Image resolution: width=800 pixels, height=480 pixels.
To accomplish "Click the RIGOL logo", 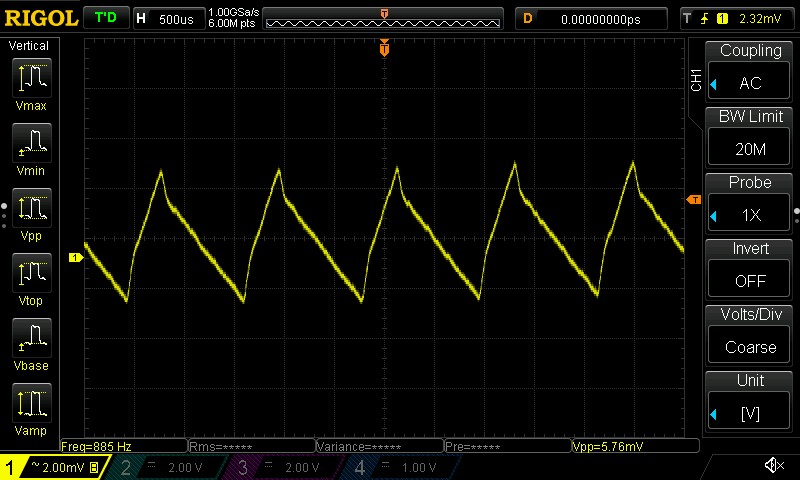I will [41, 18].
